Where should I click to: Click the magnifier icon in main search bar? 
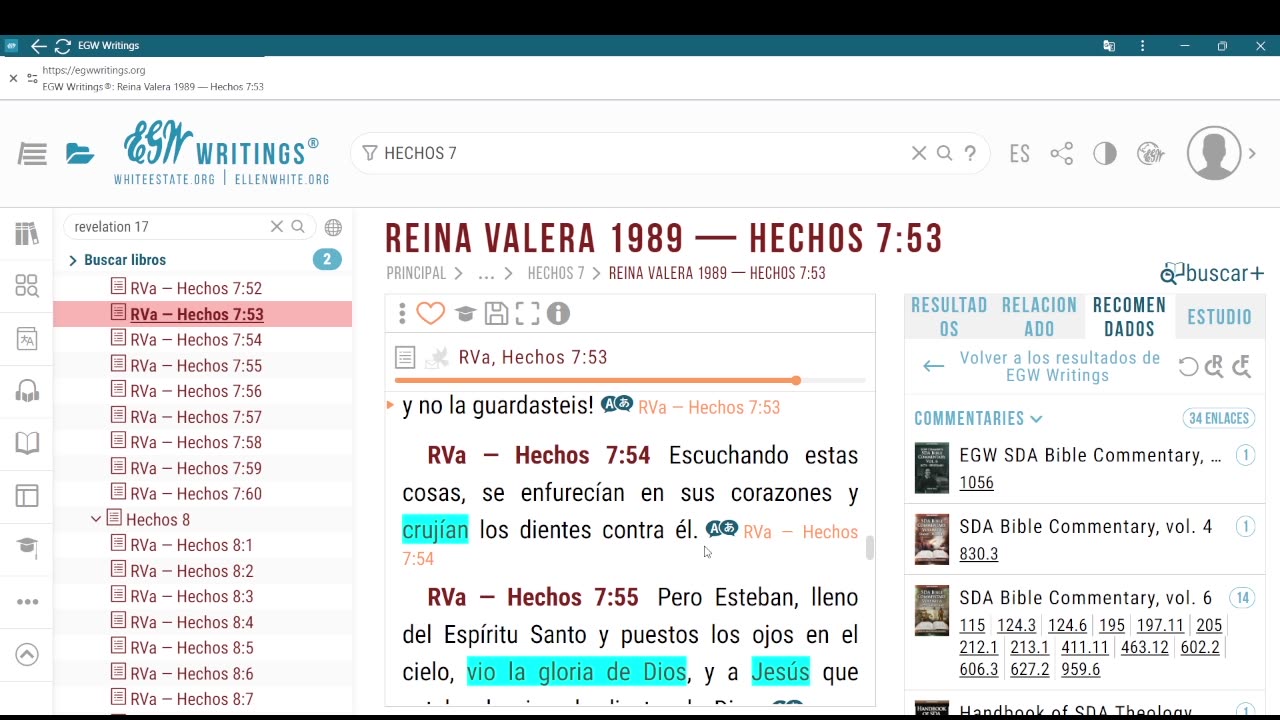(944, 153)
